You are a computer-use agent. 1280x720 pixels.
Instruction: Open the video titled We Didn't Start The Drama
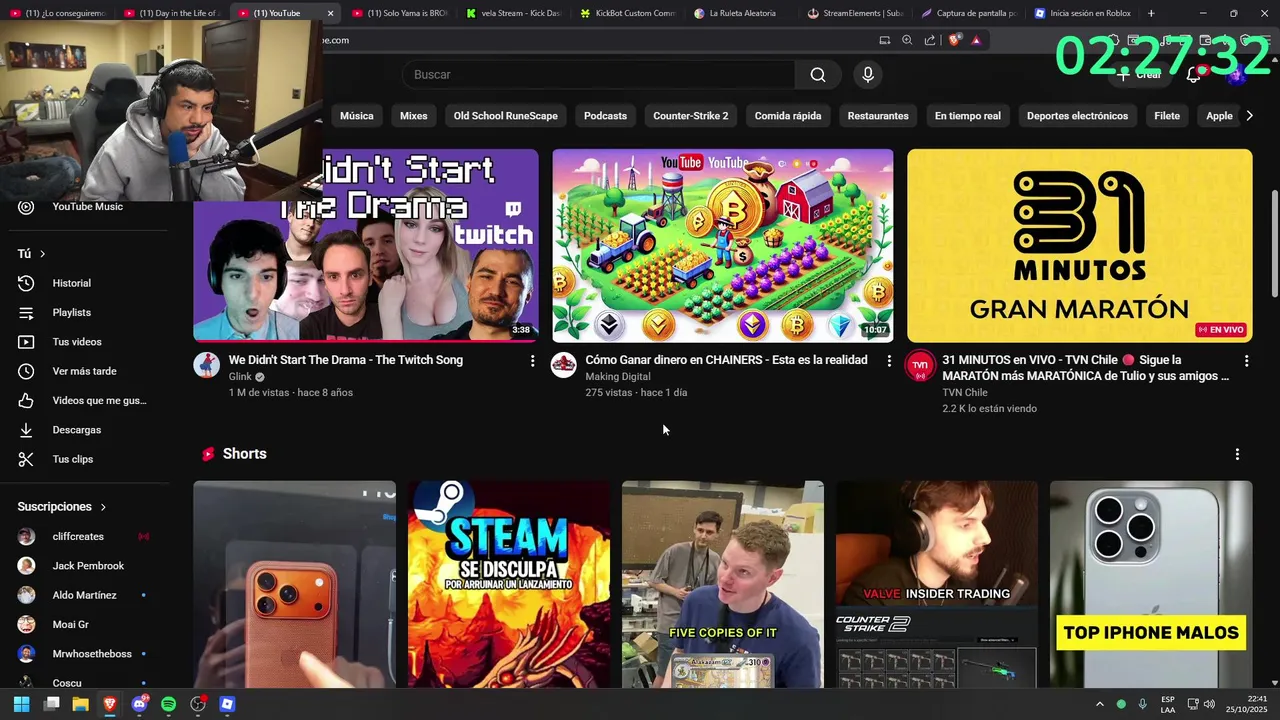point(345,360)
